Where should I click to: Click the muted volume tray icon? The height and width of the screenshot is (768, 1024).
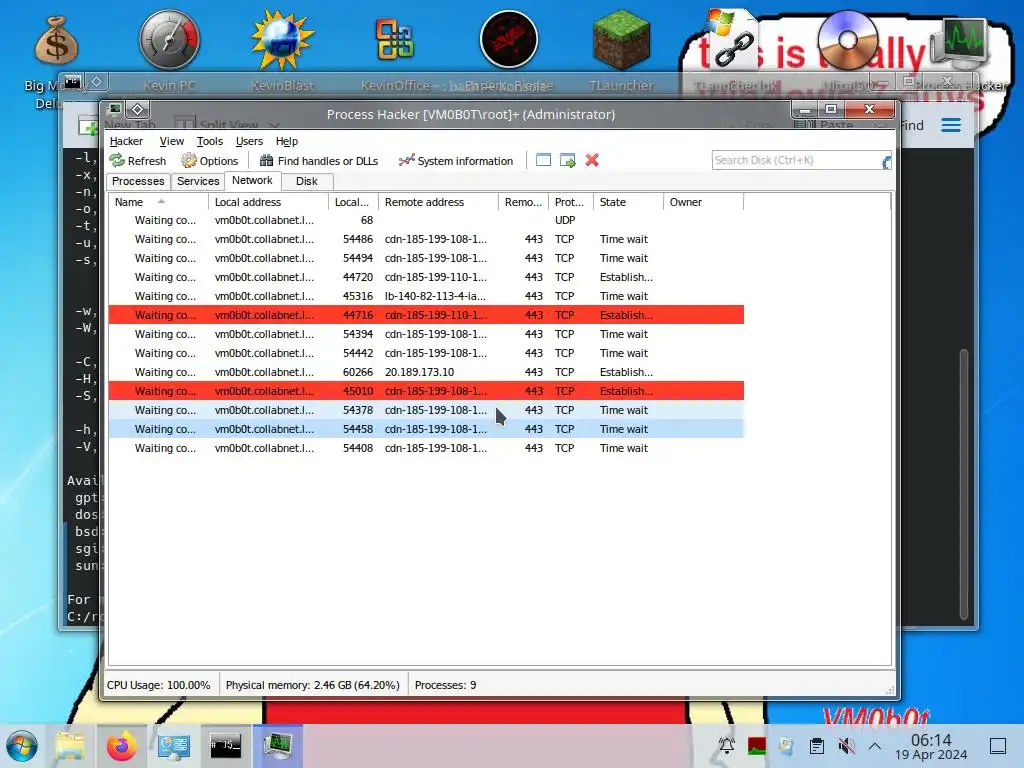pyautogui.click(x=846, y=746)
